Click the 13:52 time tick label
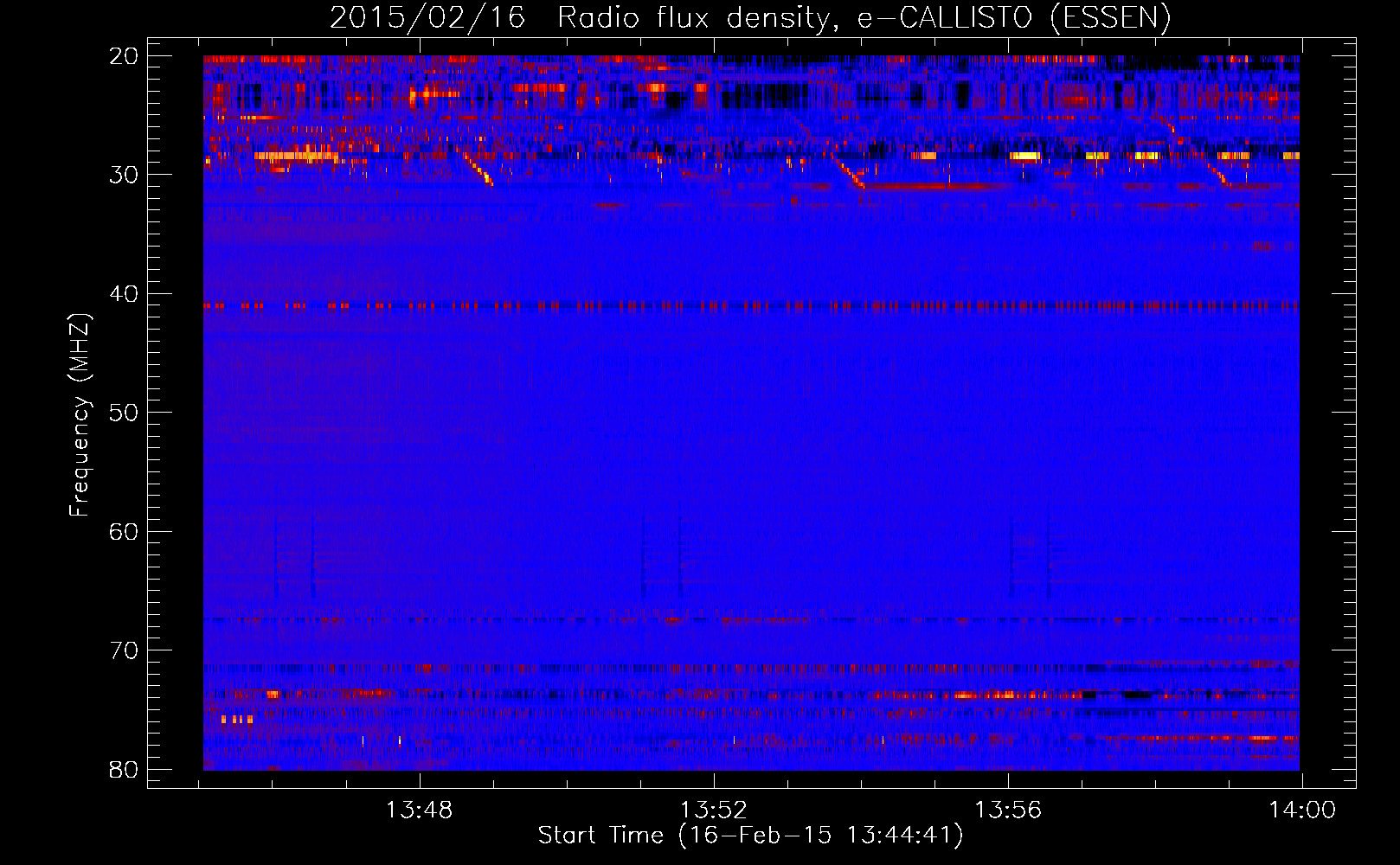This screenshot has width=1400, height=865. tap(713, 810)
